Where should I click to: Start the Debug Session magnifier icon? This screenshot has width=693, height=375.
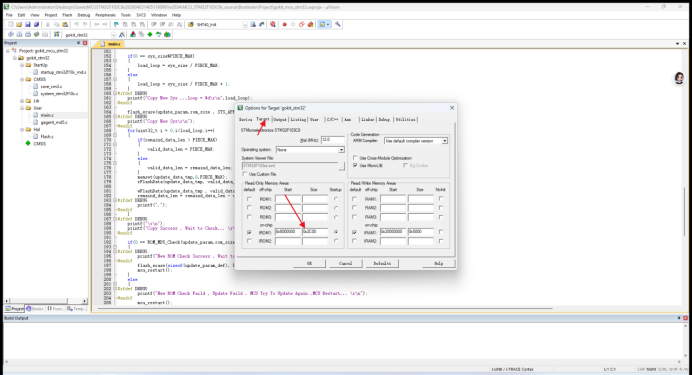click(x=273, y=24)
